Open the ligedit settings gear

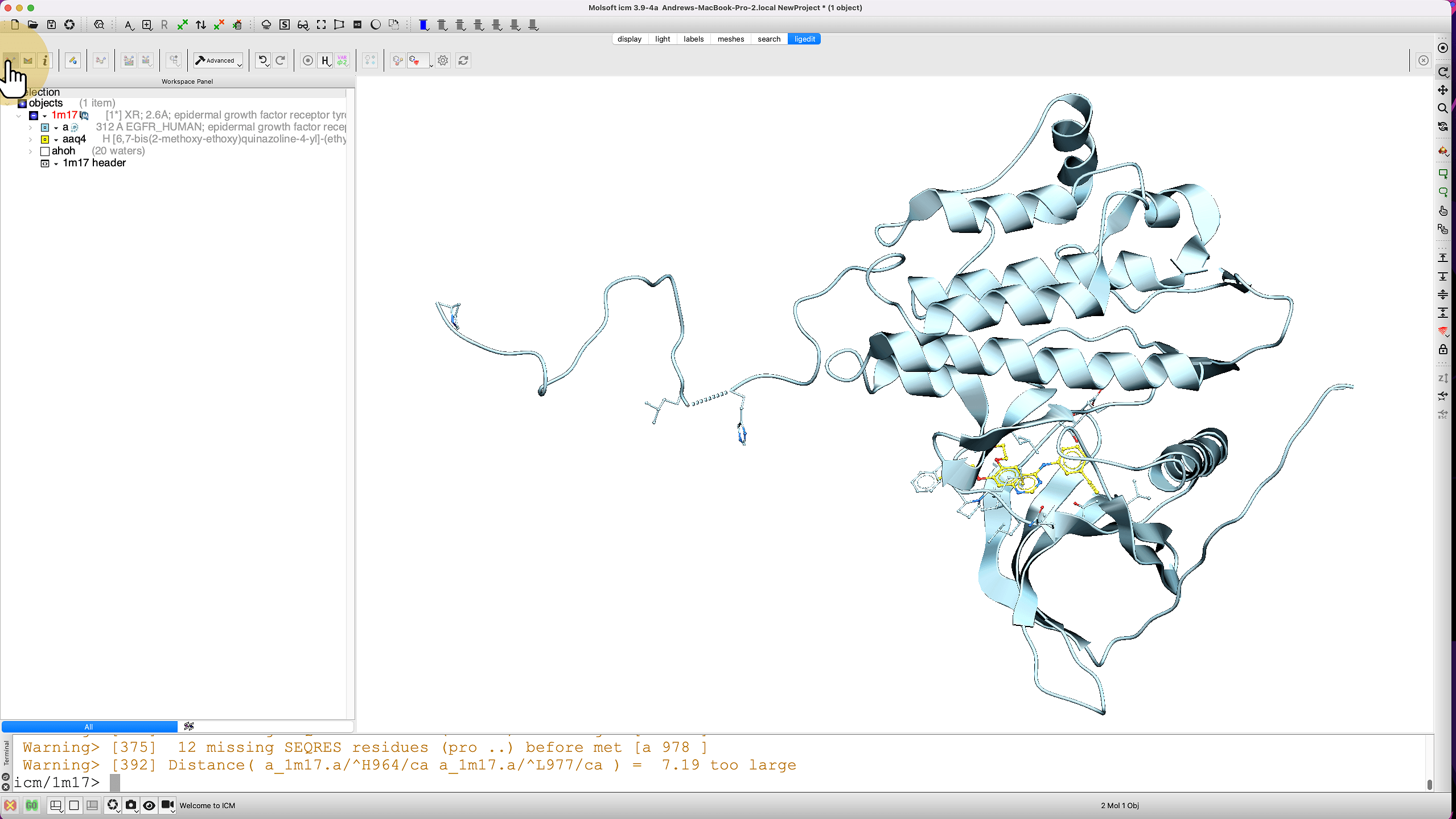tap(443, 60)
